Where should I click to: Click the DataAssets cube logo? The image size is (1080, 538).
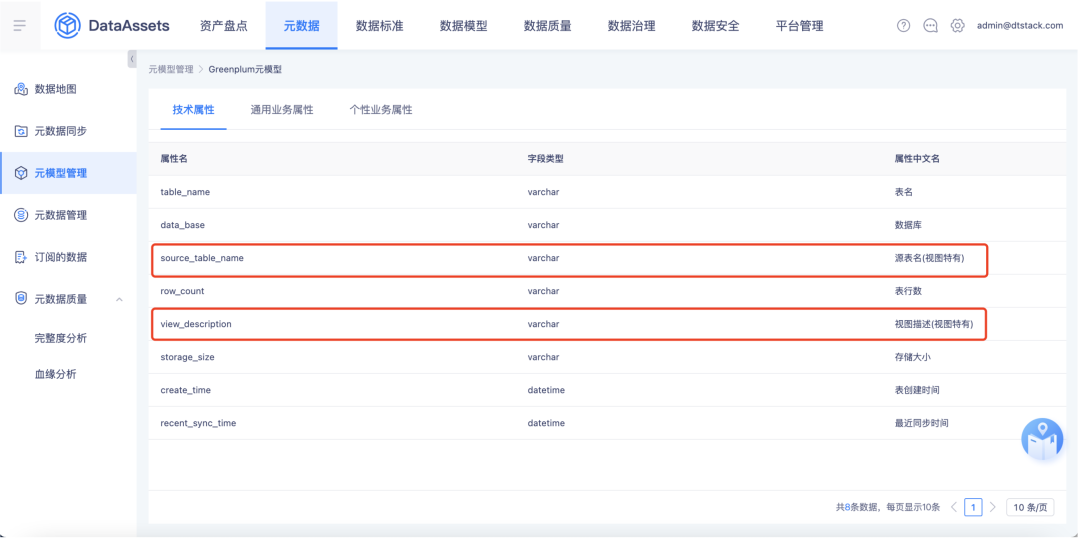point(68,26)
